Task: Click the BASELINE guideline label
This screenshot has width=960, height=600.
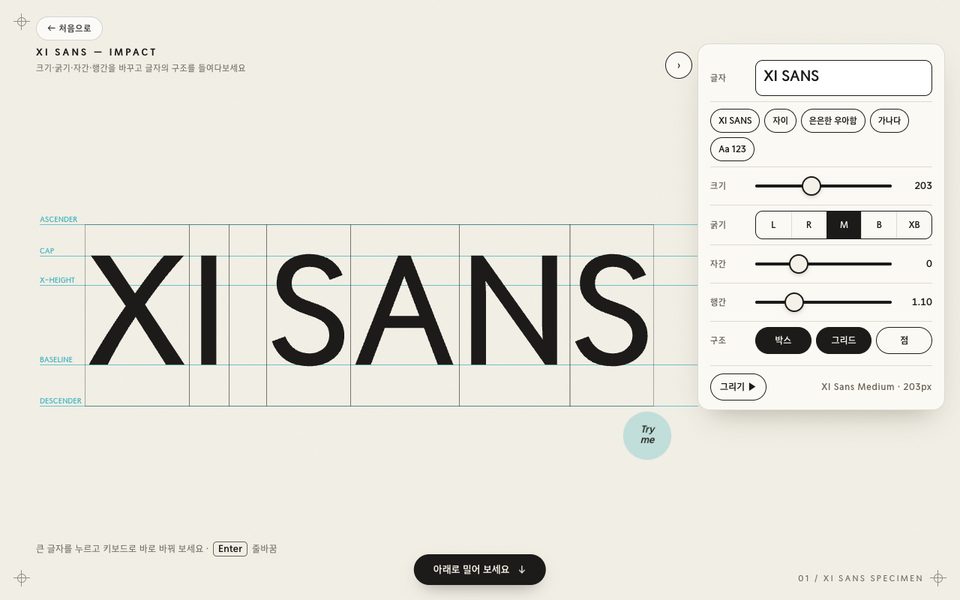Action: (56, 360)
